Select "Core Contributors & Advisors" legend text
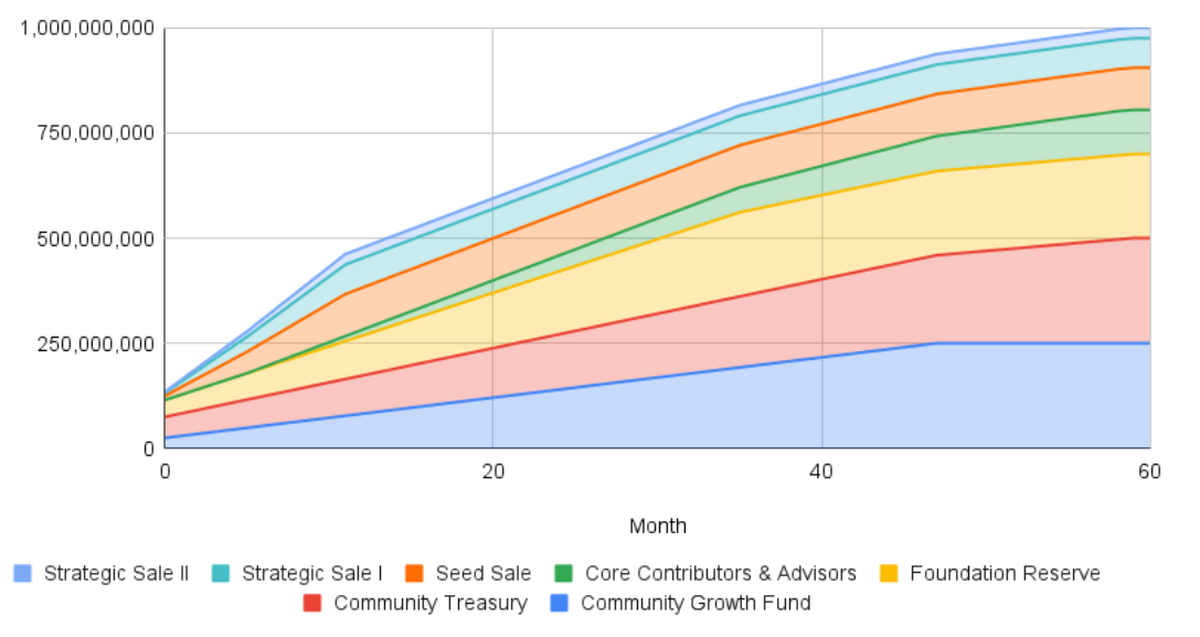 [x=720, y=574]
